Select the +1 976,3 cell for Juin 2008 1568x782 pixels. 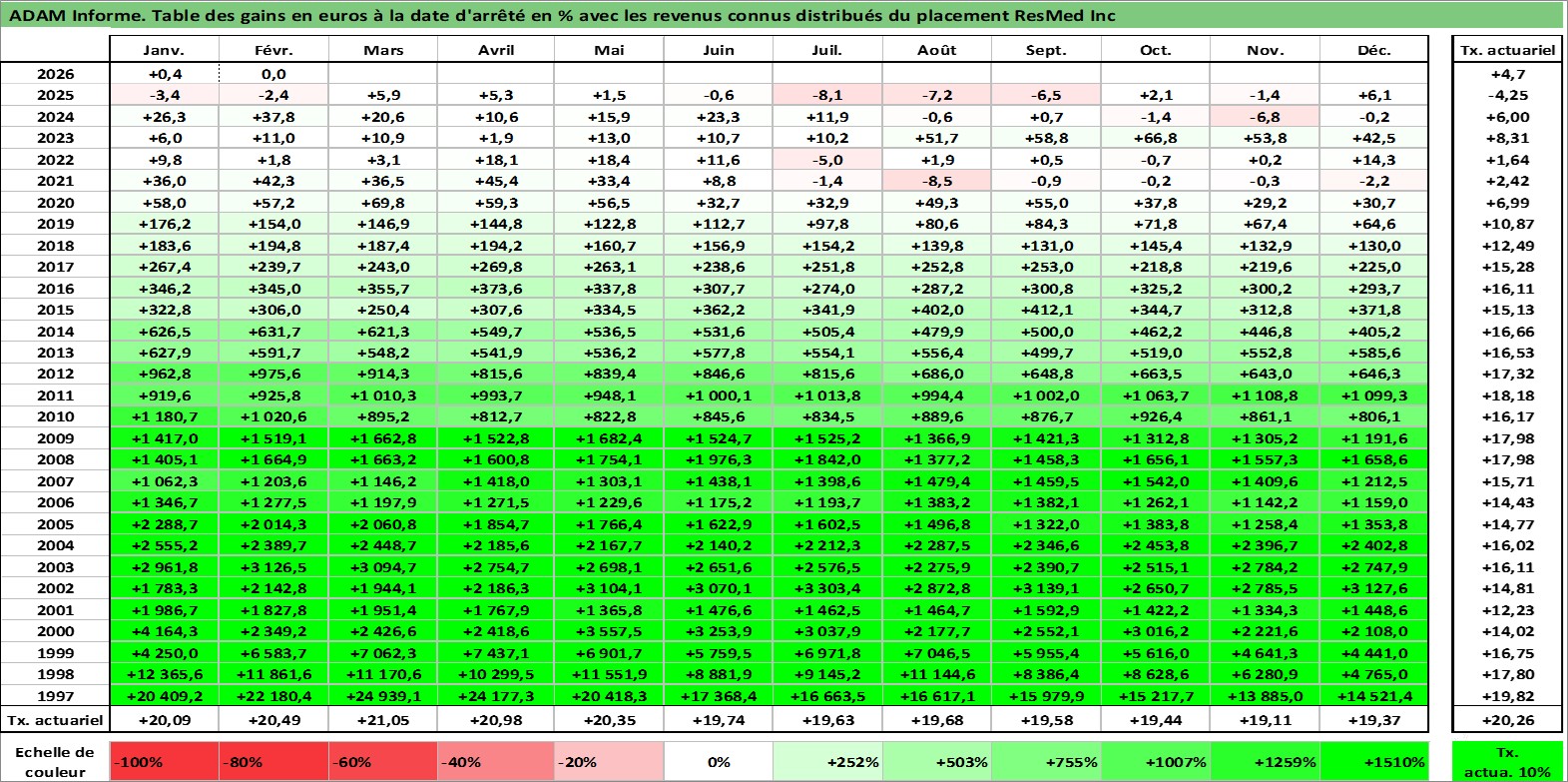pyautogui.click(x=719, y=459)
